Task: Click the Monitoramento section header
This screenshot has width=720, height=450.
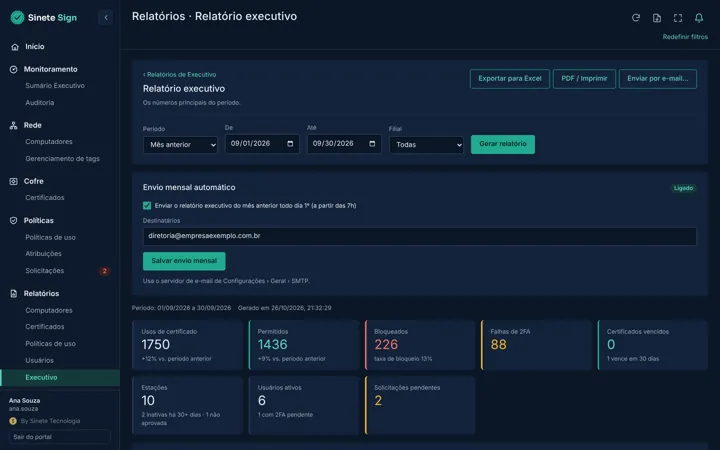Action: tap(51, 69)
